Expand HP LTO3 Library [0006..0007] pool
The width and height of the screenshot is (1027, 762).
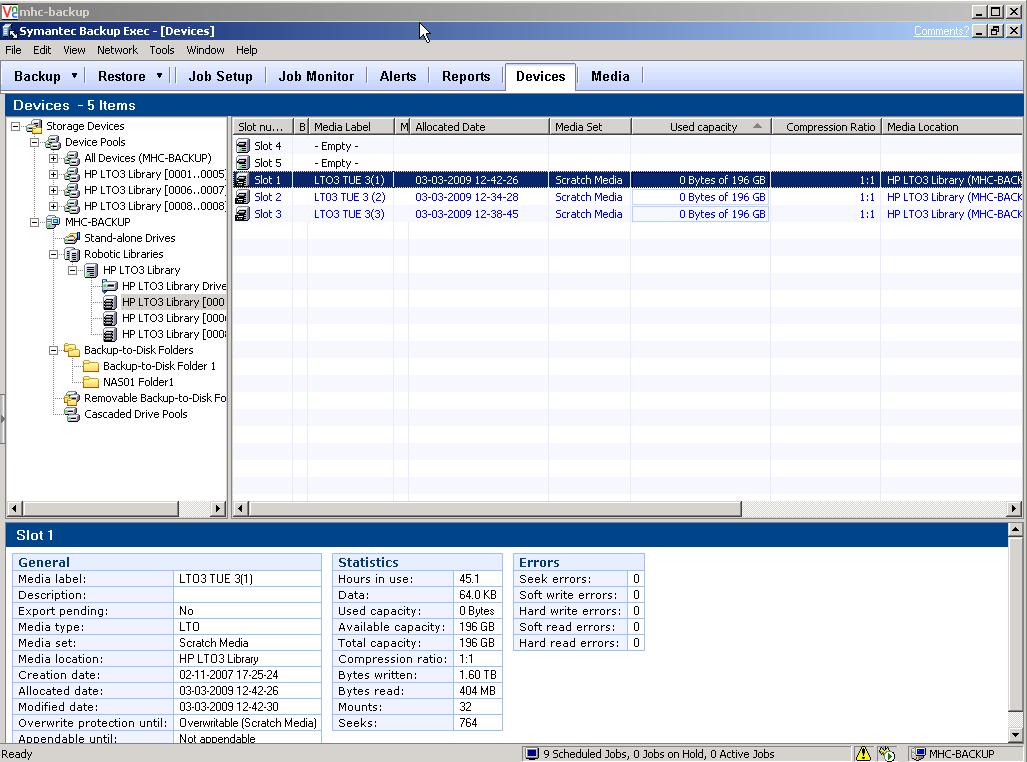point(54,190)
